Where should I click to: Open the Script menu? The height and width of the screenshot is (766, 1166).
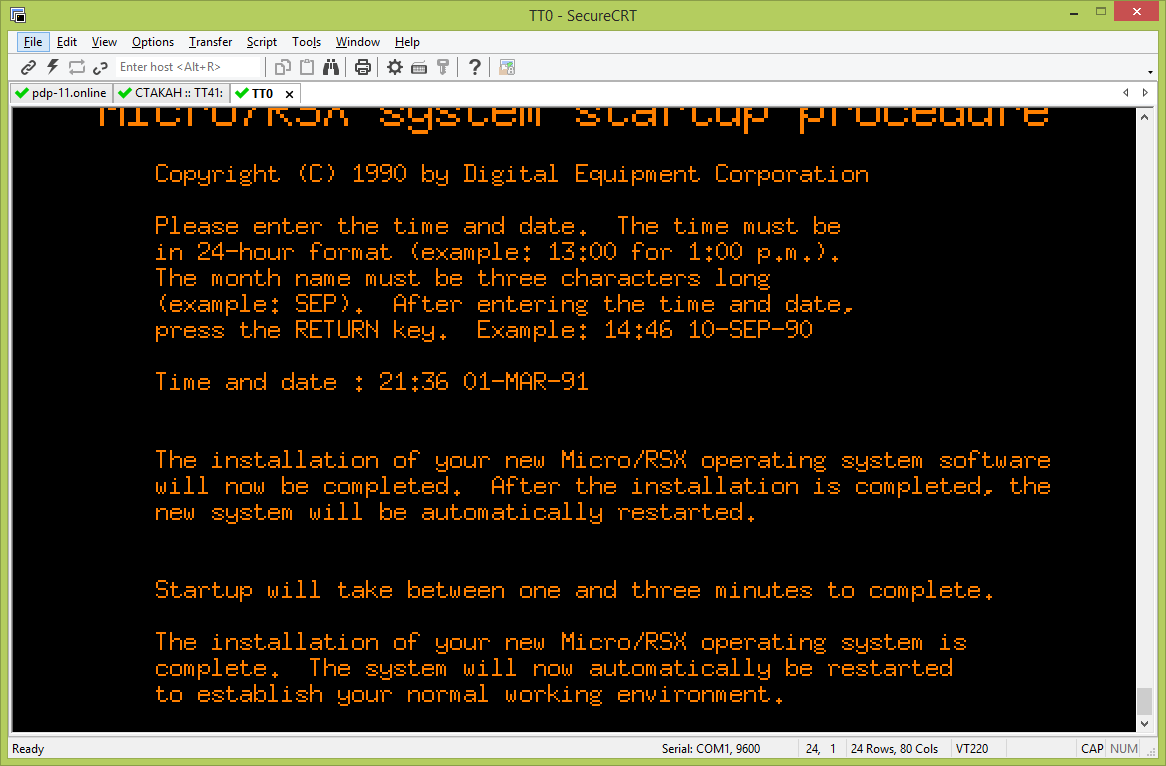(262, 42)
